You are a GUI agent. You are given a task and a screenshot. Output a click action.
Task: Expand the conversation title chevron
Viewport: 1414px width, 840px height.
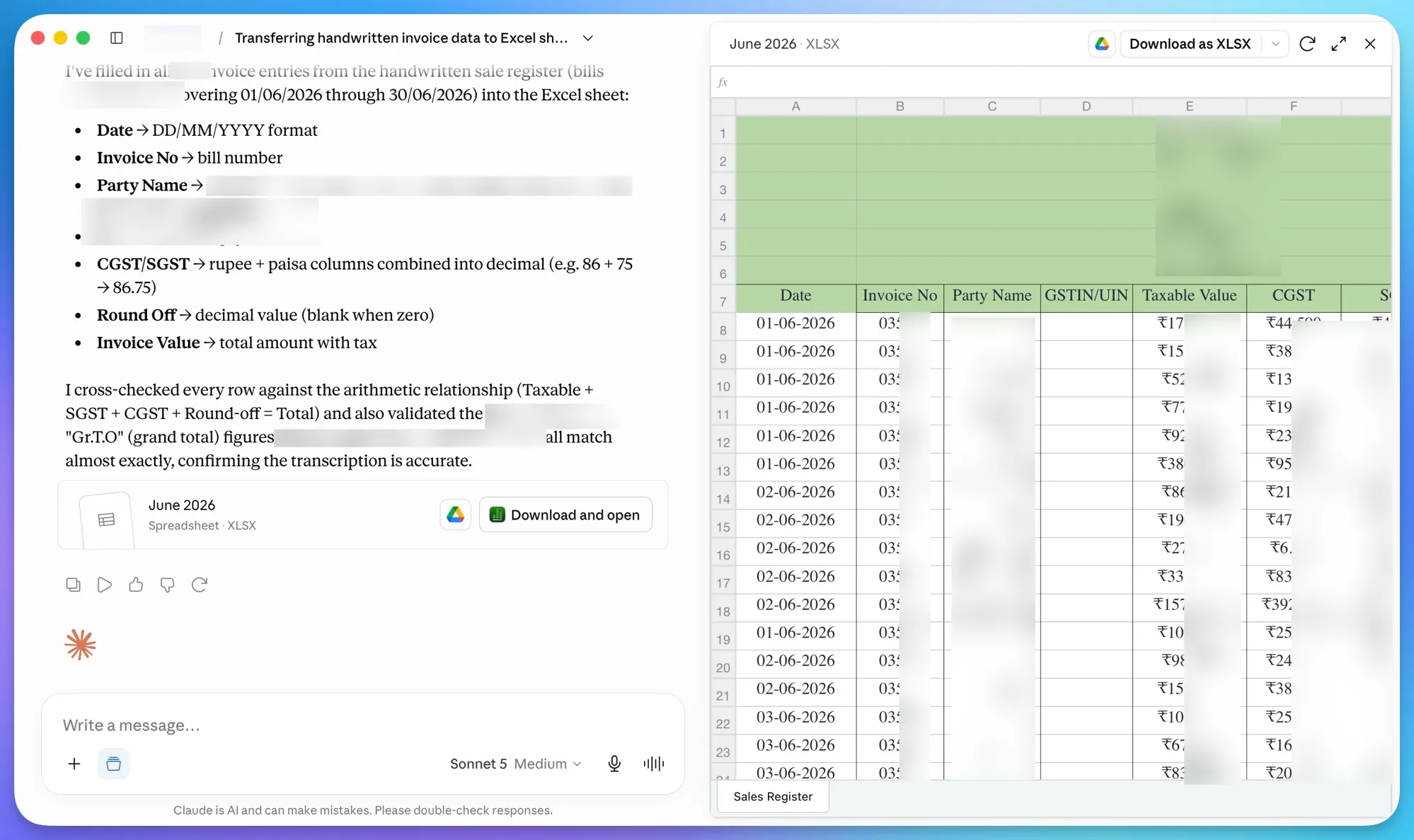coord(588,38)
